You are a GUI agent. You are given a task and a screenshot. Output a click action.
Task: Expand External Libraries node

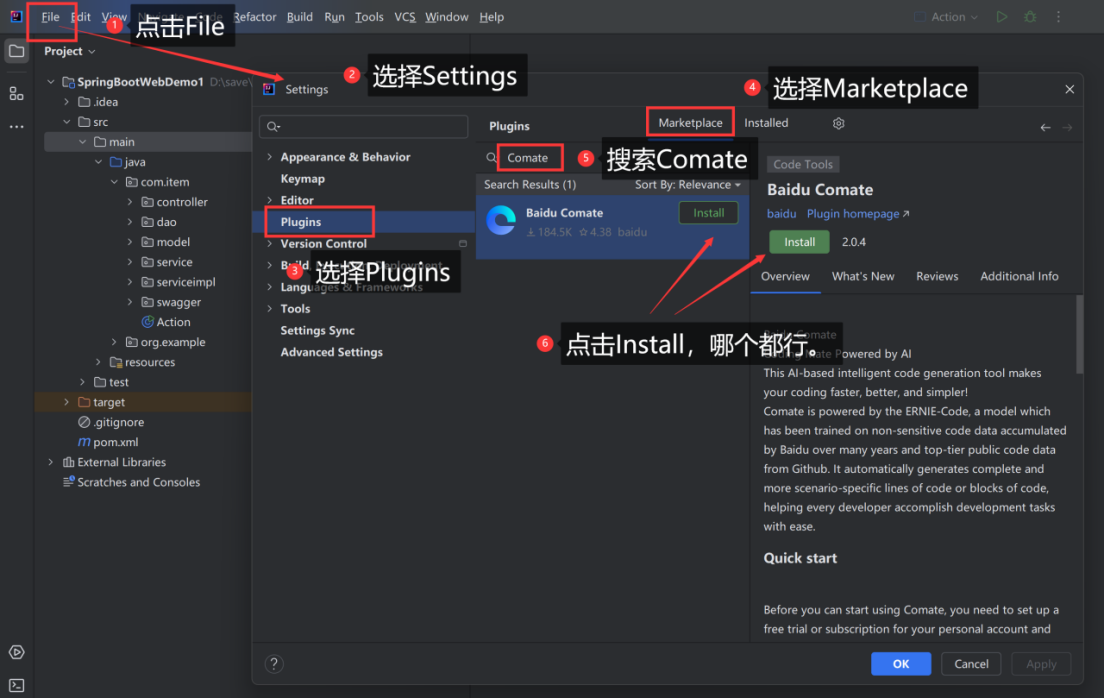pyautogui.click(x=51, y=462)
